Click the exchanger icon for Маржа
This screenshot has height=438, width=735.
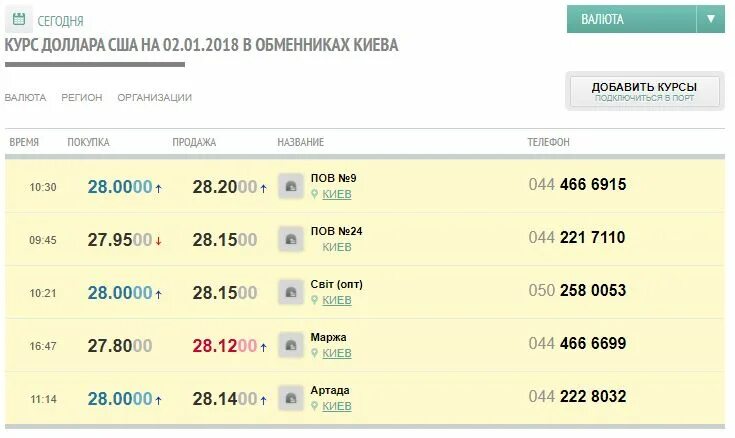[x=290, y=345]
